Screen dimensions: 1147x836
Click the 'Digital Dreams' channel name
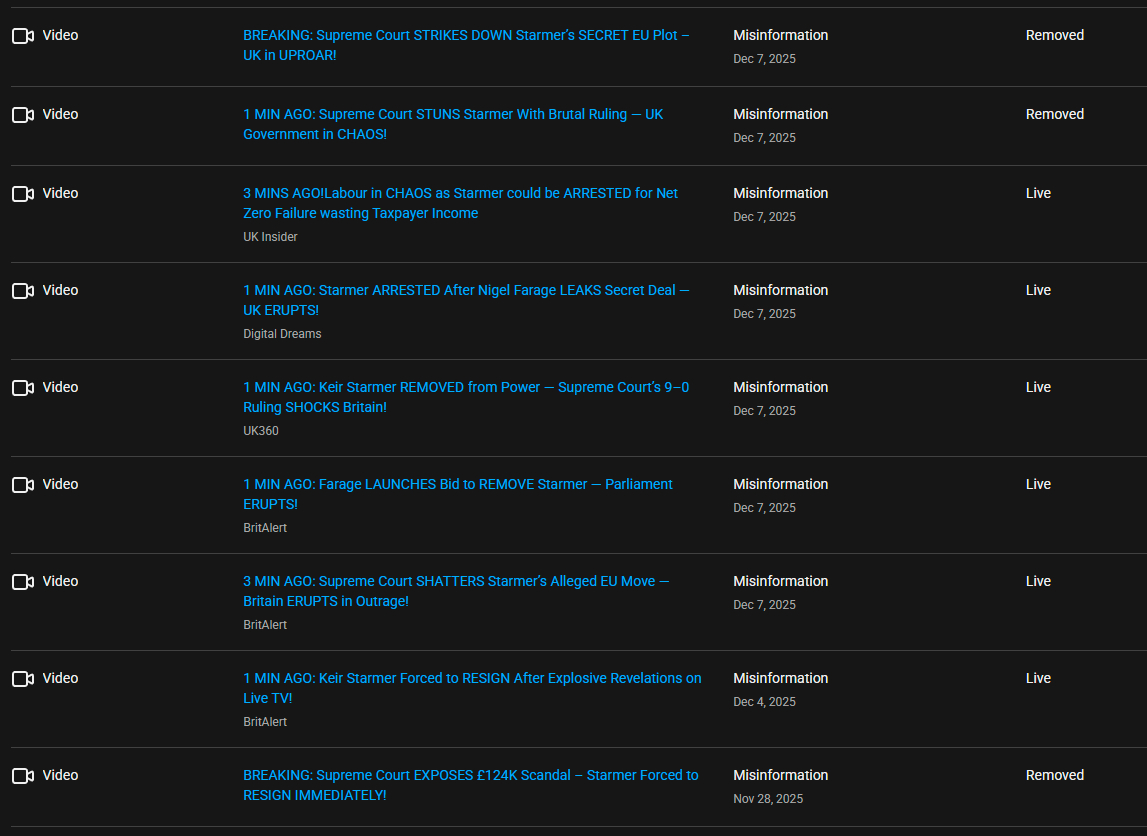tap(282, 334)
